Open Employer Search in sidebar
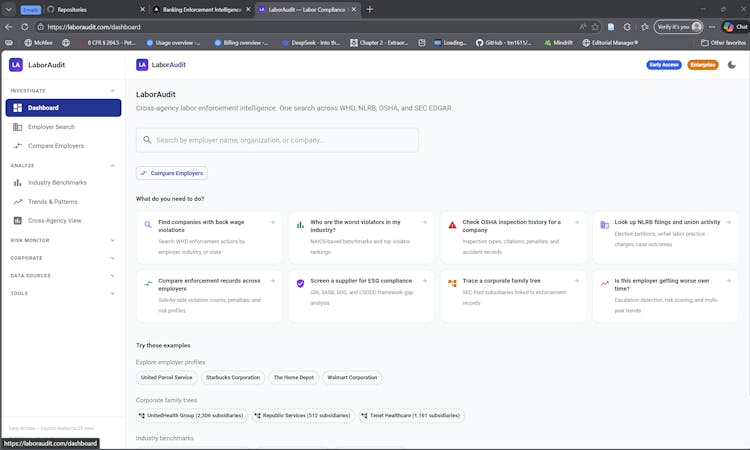Image resolution: width=750 pixels, height=450 pixels. click(x=50, y=127)
